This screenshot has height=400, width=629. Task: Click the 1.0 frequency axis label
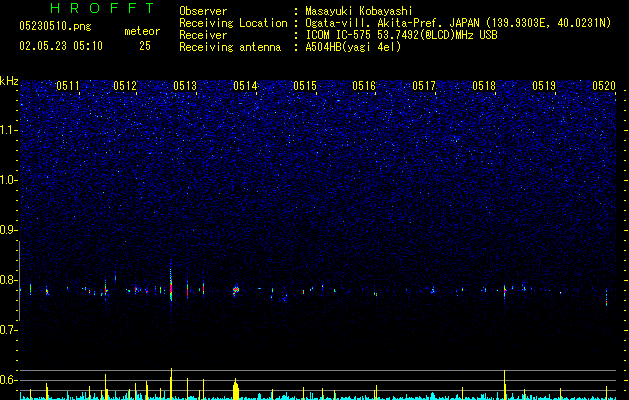pyautogui.click(x=9, y=180)
